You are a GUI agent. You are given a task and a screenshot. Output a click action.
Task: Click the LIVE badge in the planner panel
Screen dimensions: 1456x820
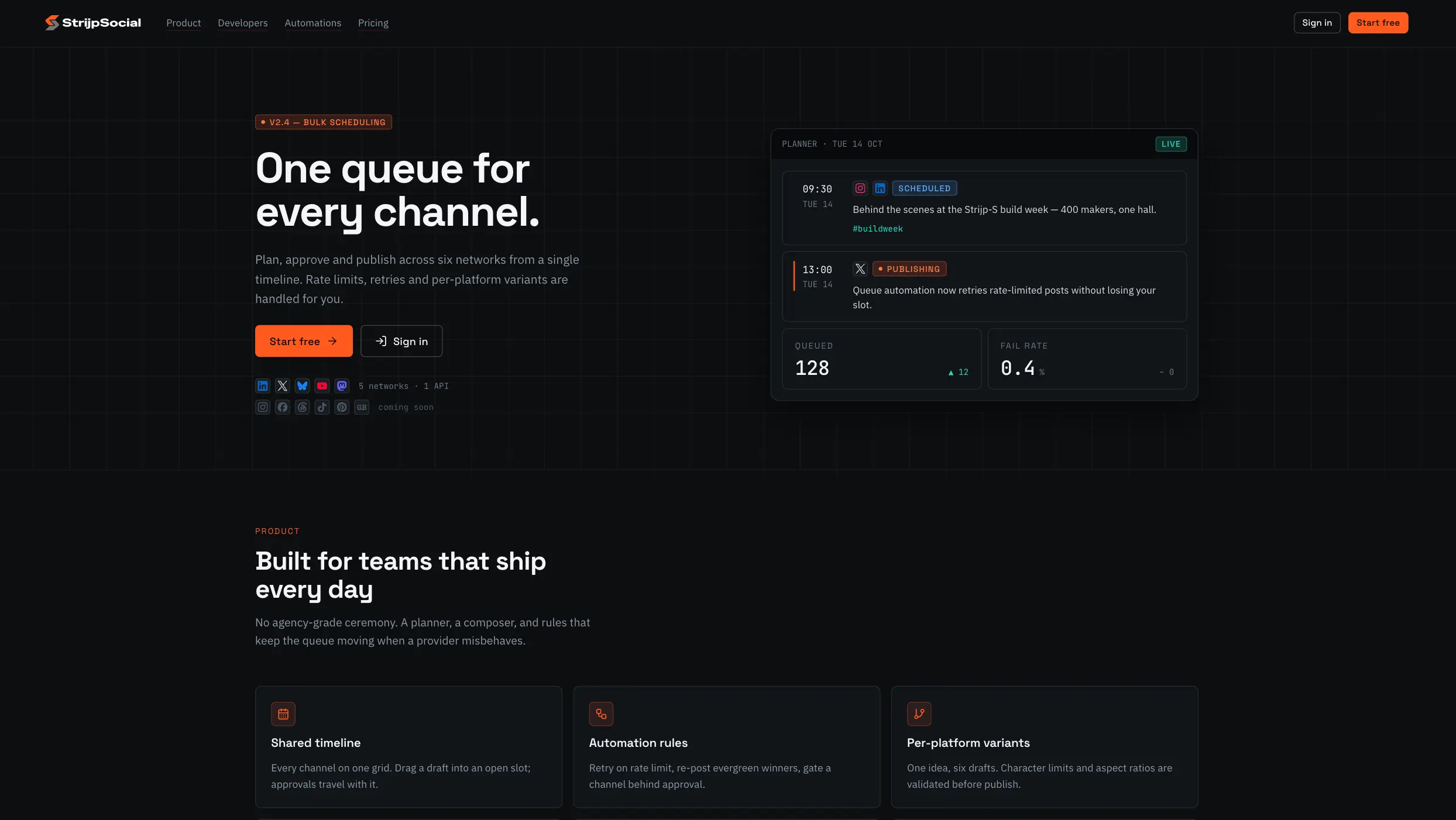(x=1171, y=144)
